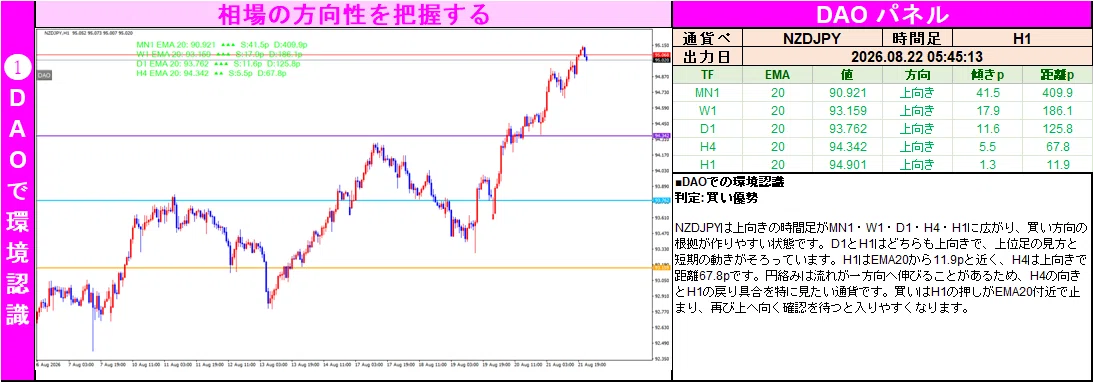Select the H1 timeframe value beside 時間足

point(1022,38)
